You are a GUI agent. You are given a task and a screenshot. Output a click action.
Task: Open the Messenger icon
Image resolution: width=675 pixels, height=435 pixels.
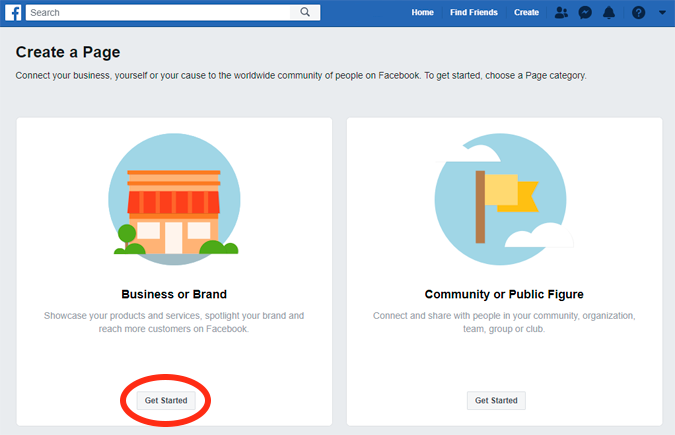(585, 12)
